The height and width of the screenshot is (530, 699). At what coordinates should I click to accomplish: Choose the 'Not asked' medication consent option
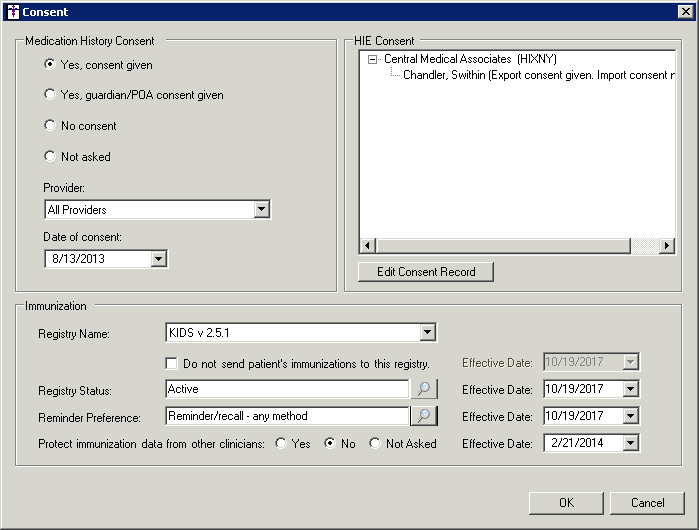pos(50,157)
